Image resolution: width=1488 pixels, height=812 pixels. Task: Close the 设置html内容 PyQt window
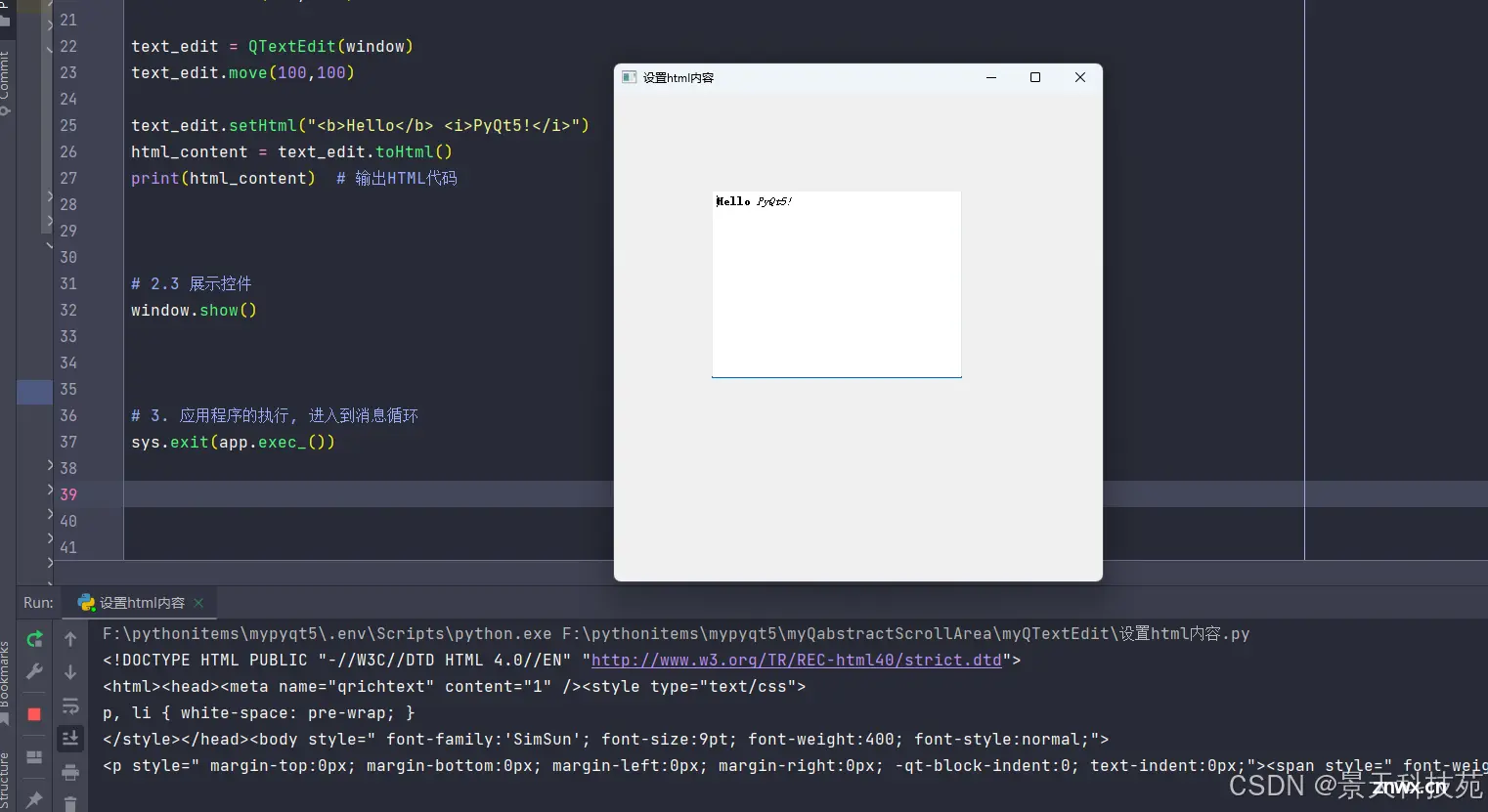click(x=1080, y=77)
